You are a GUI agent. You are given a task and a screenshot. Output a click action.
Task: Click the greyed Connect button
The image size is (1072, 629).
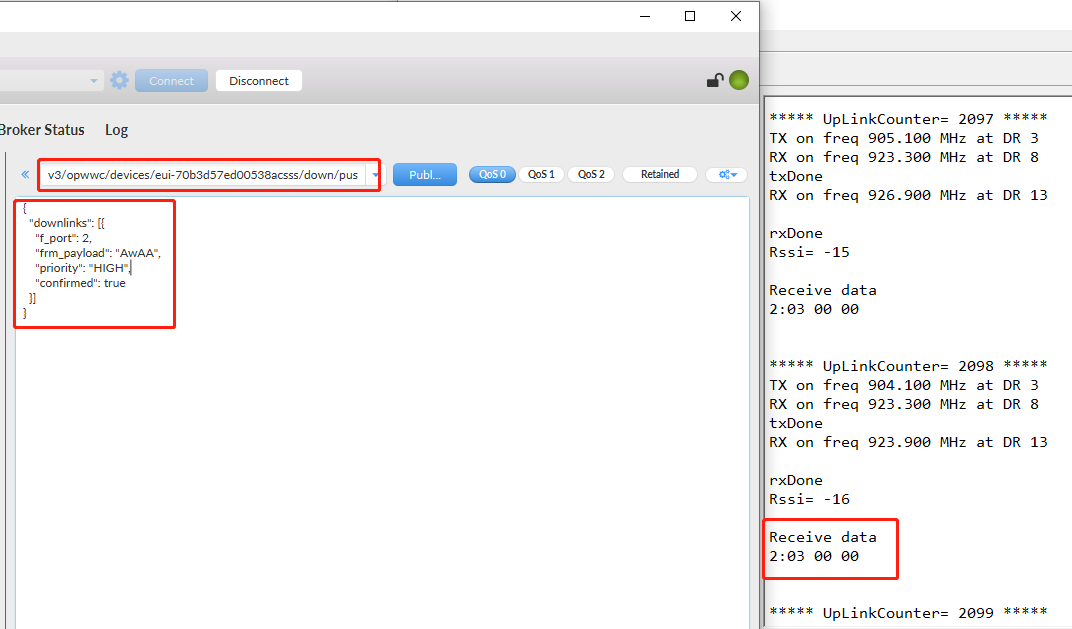(x=172, y=81)
